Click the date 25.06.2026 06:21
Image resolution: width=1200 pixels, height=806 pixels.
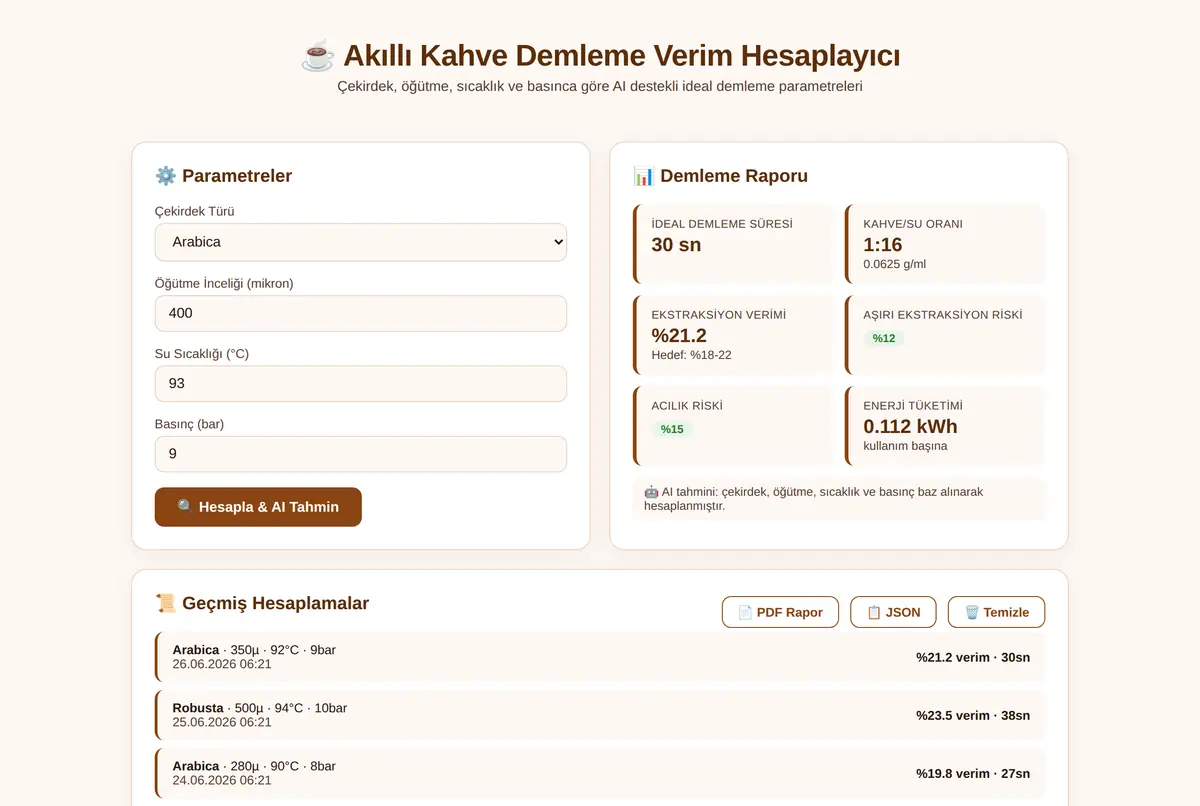pos(222,722)
